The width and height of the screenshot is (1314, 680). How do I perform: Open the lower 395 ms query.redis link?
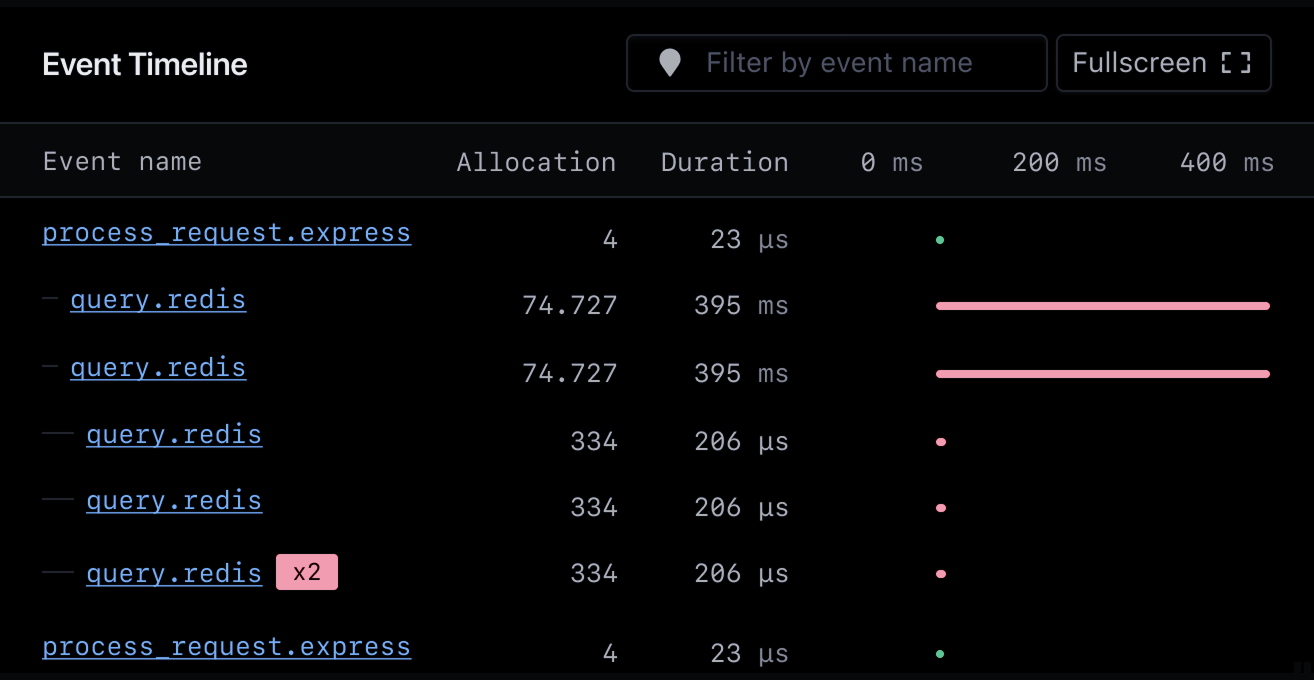tap(158, 368)
